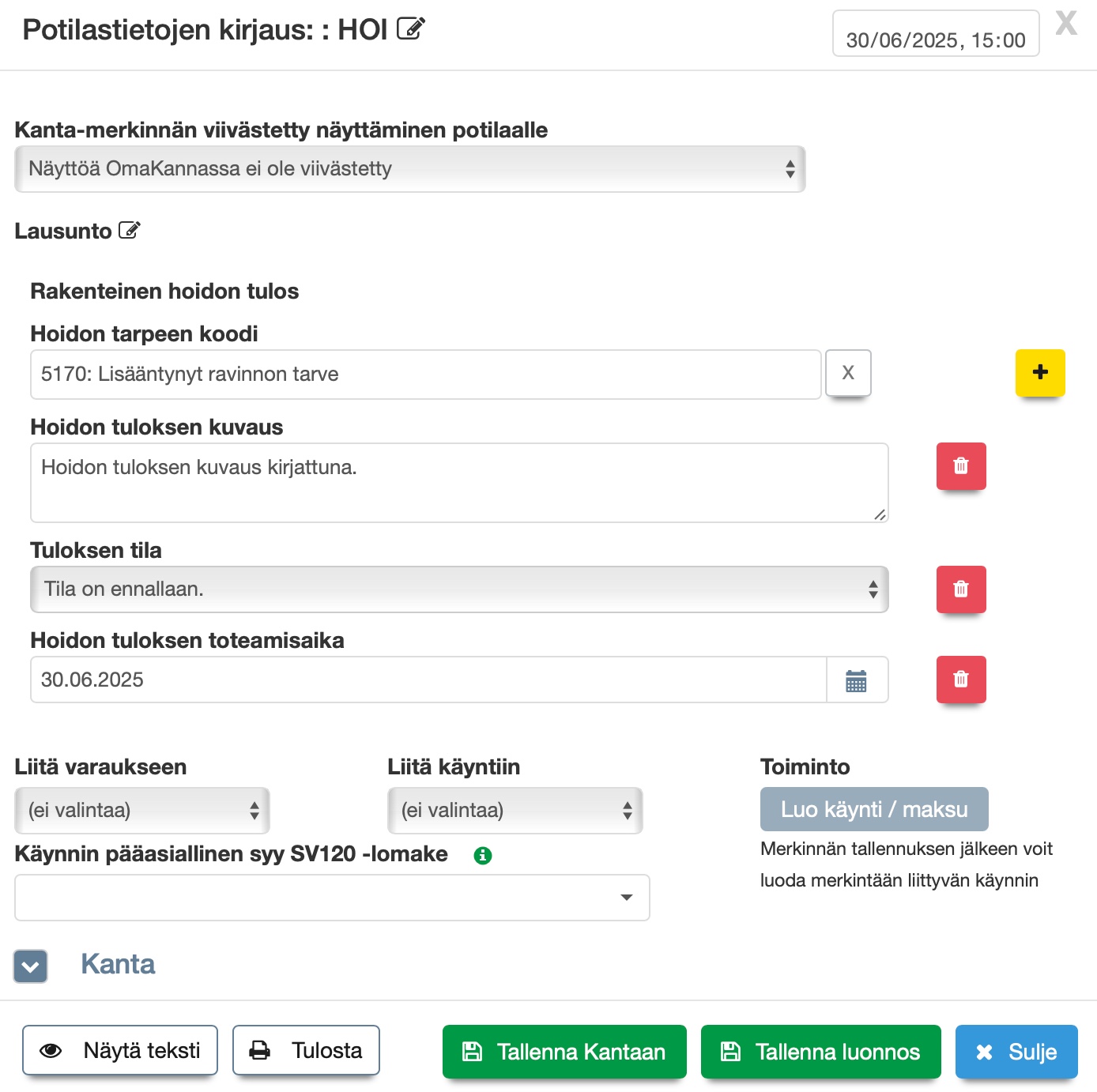1097x1092 pixels.
Task: Delete the Hoidon tuloksen toteamisaika row
Action: [960, 680]
